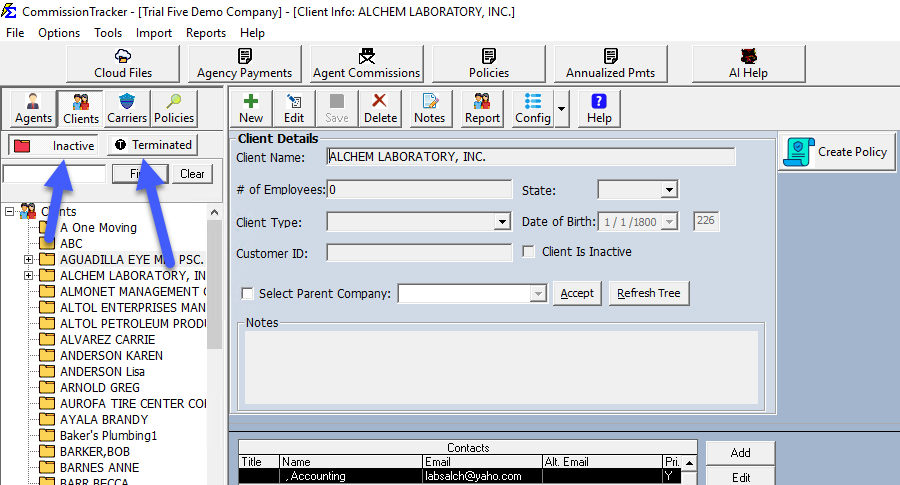Show Inactive clients
900x485 pixels.
pyautogui.click(x=53, y=145)
